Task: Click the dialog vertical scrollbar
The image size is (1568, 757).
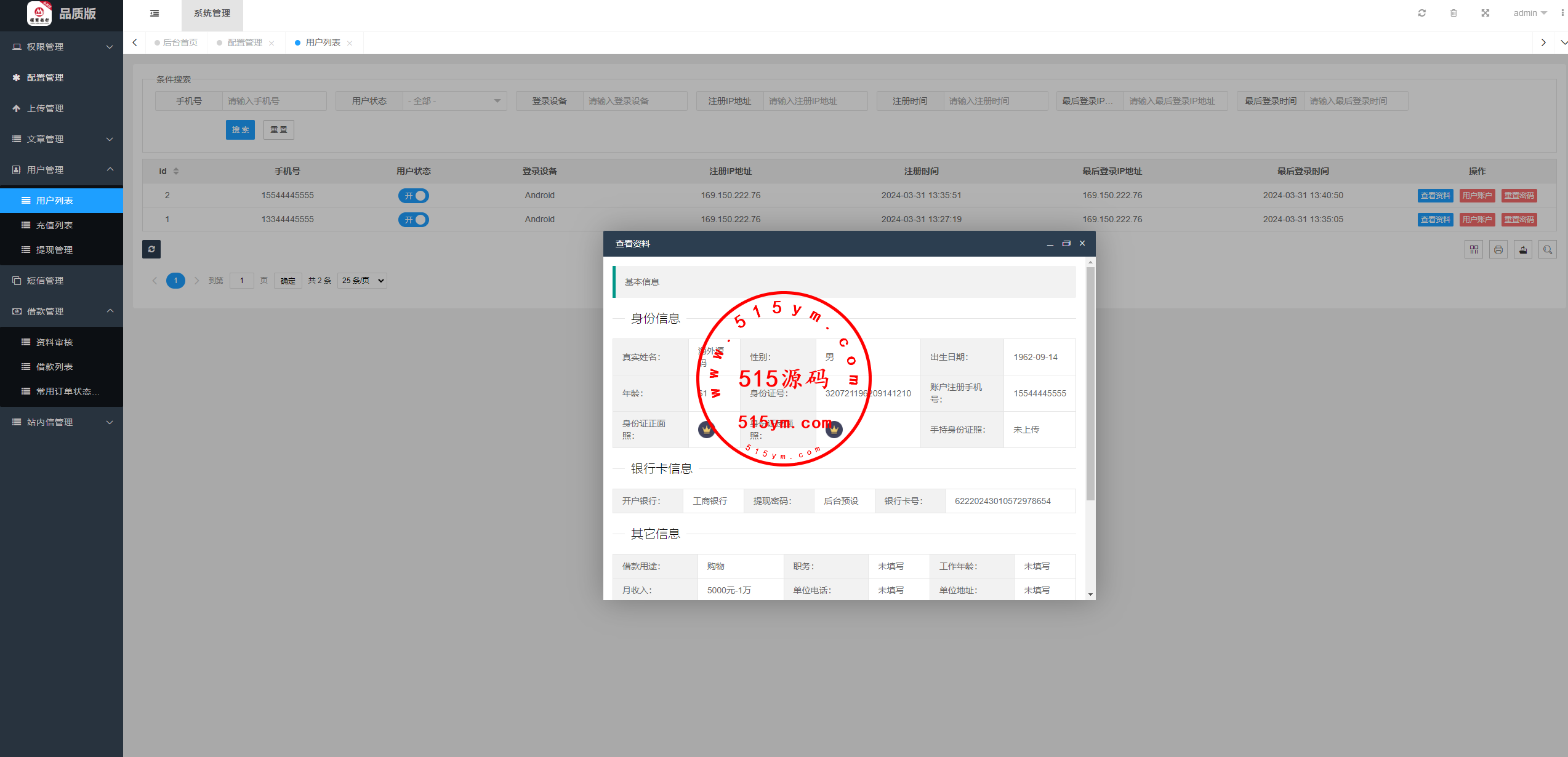Action: point(1090,382)
